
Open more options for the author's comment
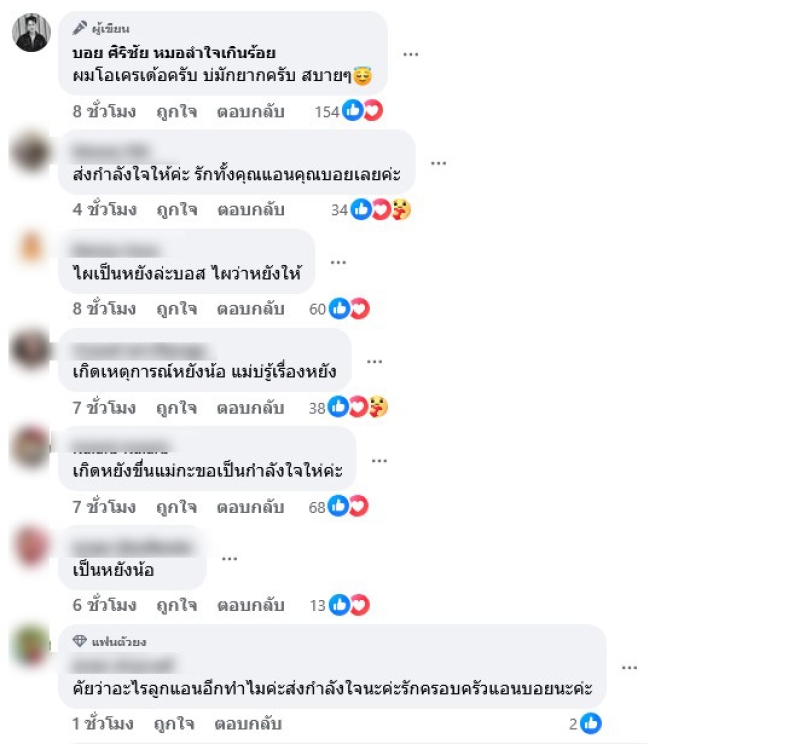411,54
